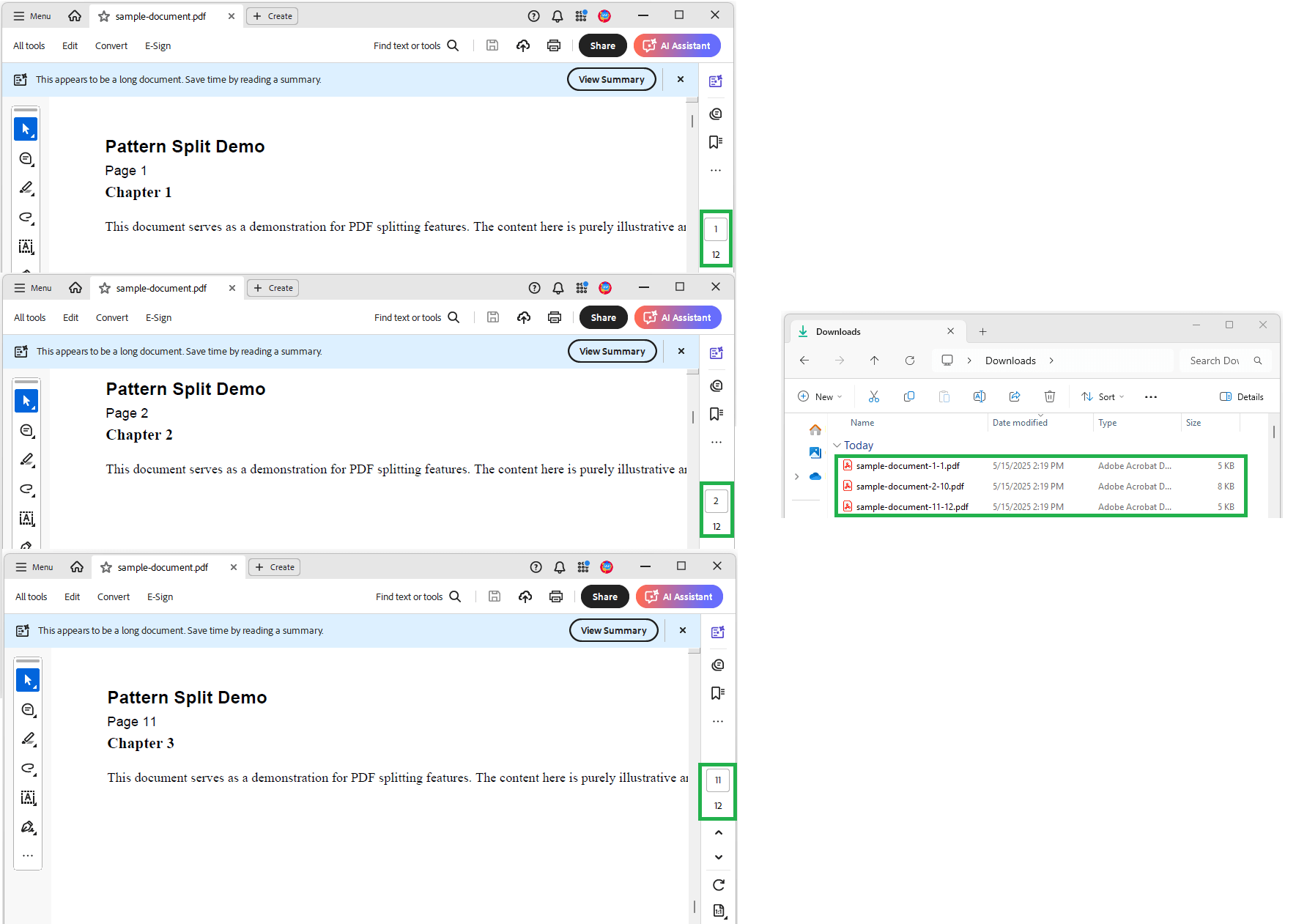Open generative summary panel in the Page 1 window
This screenshot has height=924, width=1307.
(x=716, y=81)
